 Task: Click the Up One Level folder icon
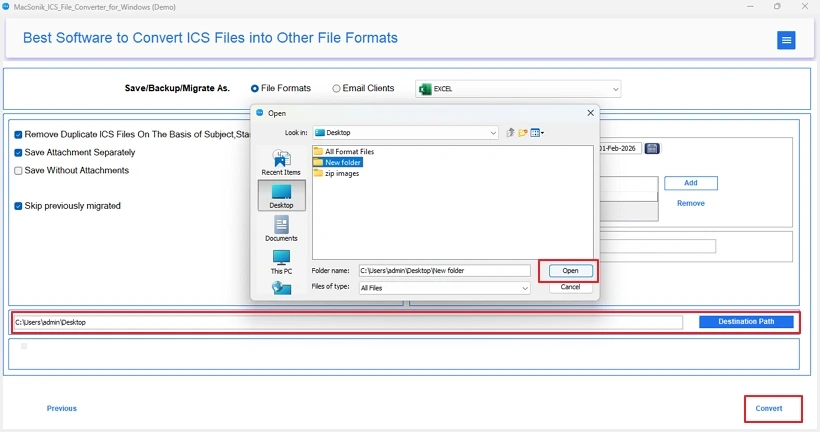[510, 133]
